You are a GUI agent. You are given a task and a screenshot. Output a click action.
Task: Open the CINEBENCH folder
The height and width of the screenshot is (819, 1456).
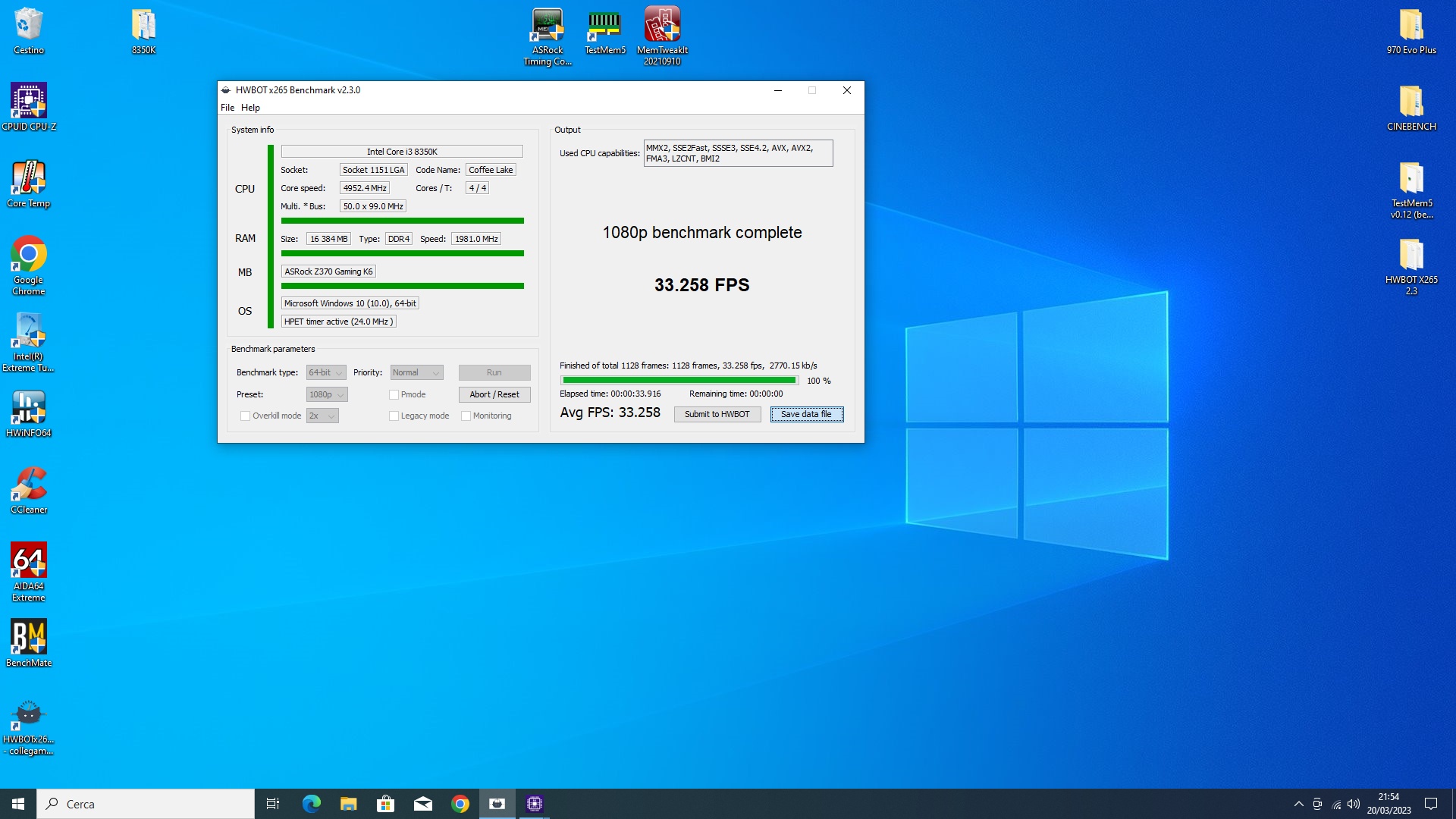point(1411,107)
